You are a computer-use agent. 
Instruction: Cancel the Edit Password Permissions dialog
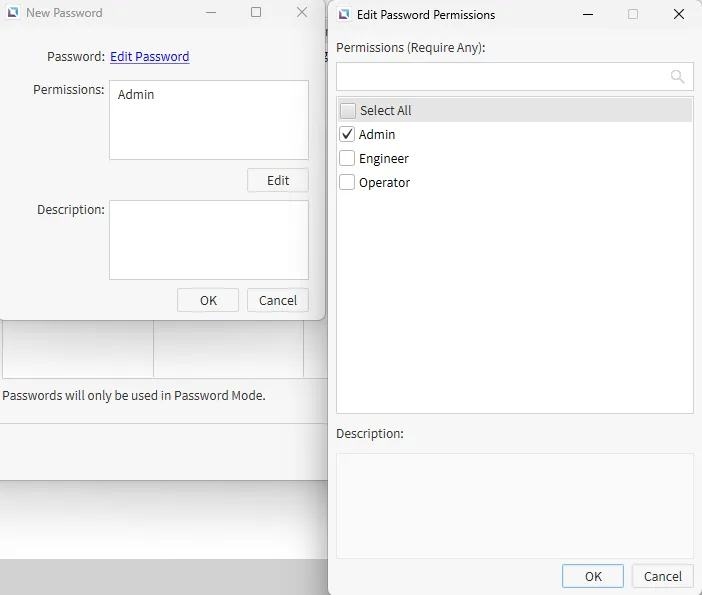(662, 576)
